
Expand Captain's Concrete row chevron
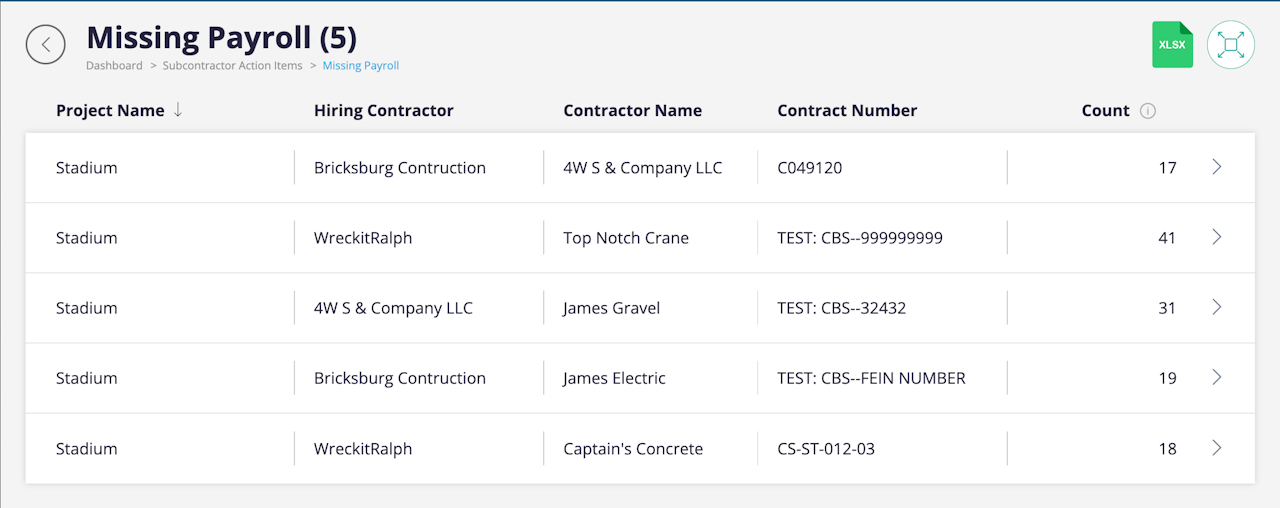pos(1217,448)
